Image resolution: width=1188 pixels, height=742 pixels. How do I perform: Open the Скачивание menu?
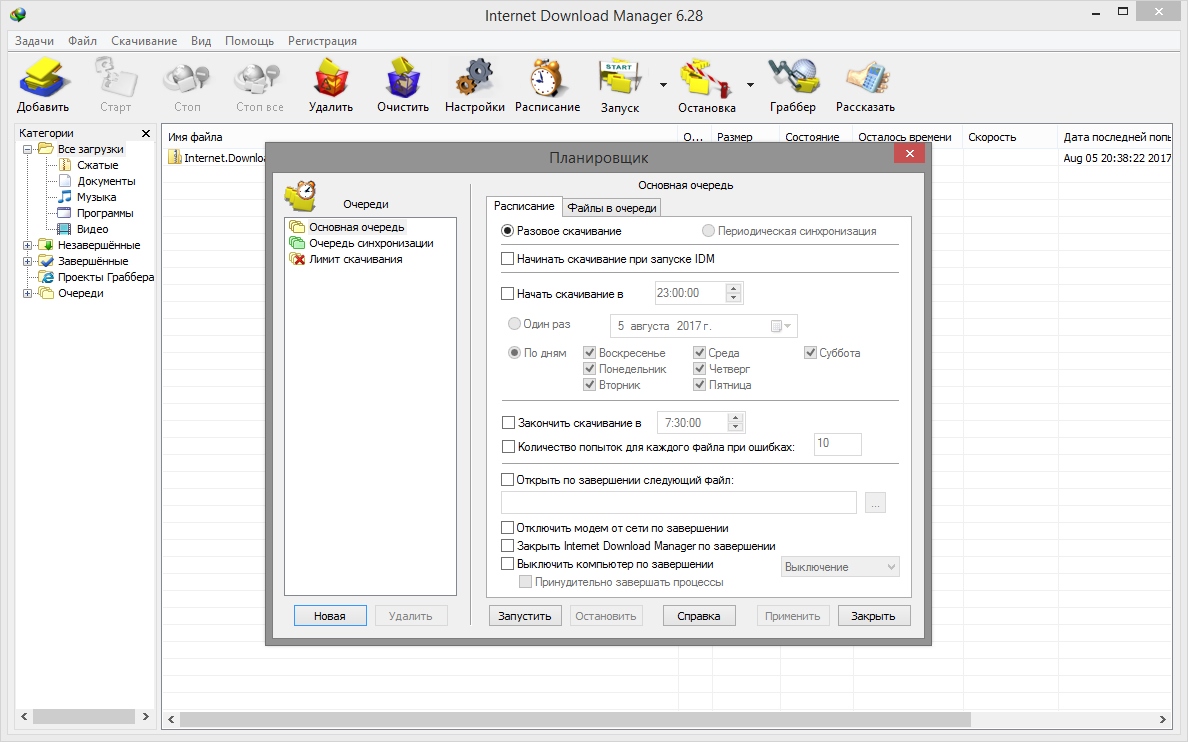pyautogui.click(x=144, y=41)
